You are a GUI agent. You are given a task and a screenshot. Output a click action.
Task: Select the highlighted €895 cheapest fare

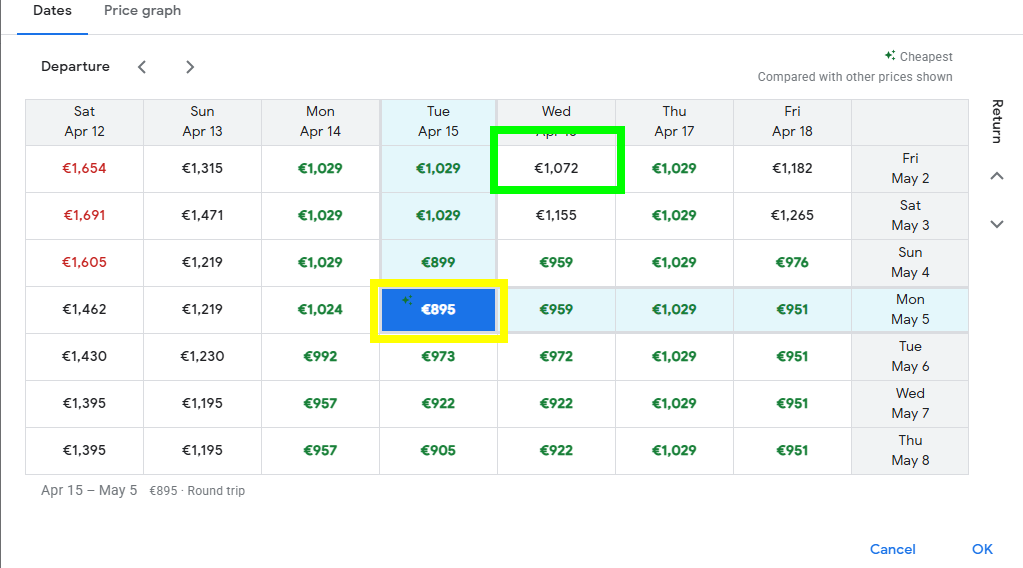point(438,310)
